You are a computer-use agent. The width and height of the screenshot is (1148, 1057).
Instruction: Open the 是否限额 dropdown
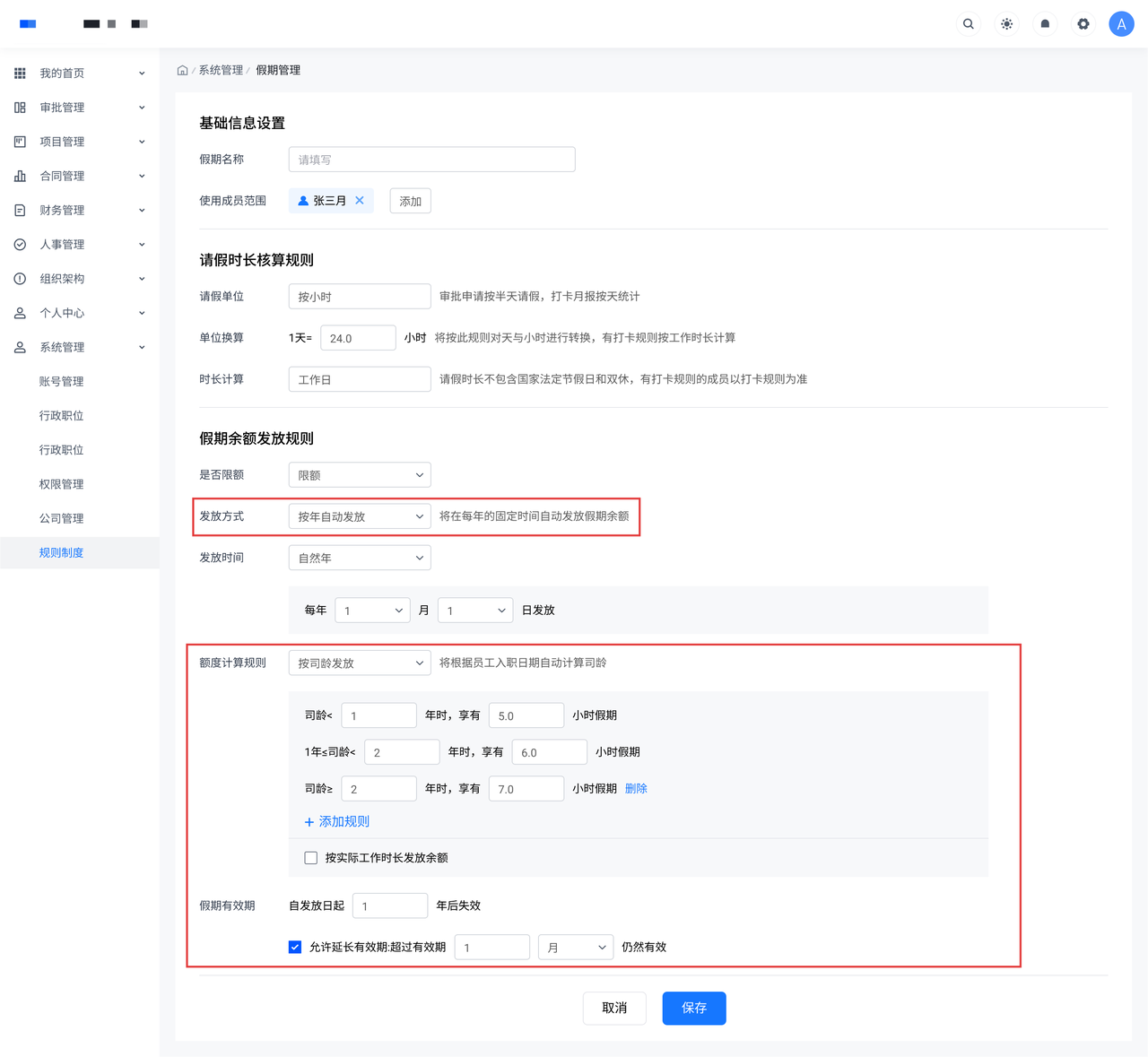click(360, 475)
